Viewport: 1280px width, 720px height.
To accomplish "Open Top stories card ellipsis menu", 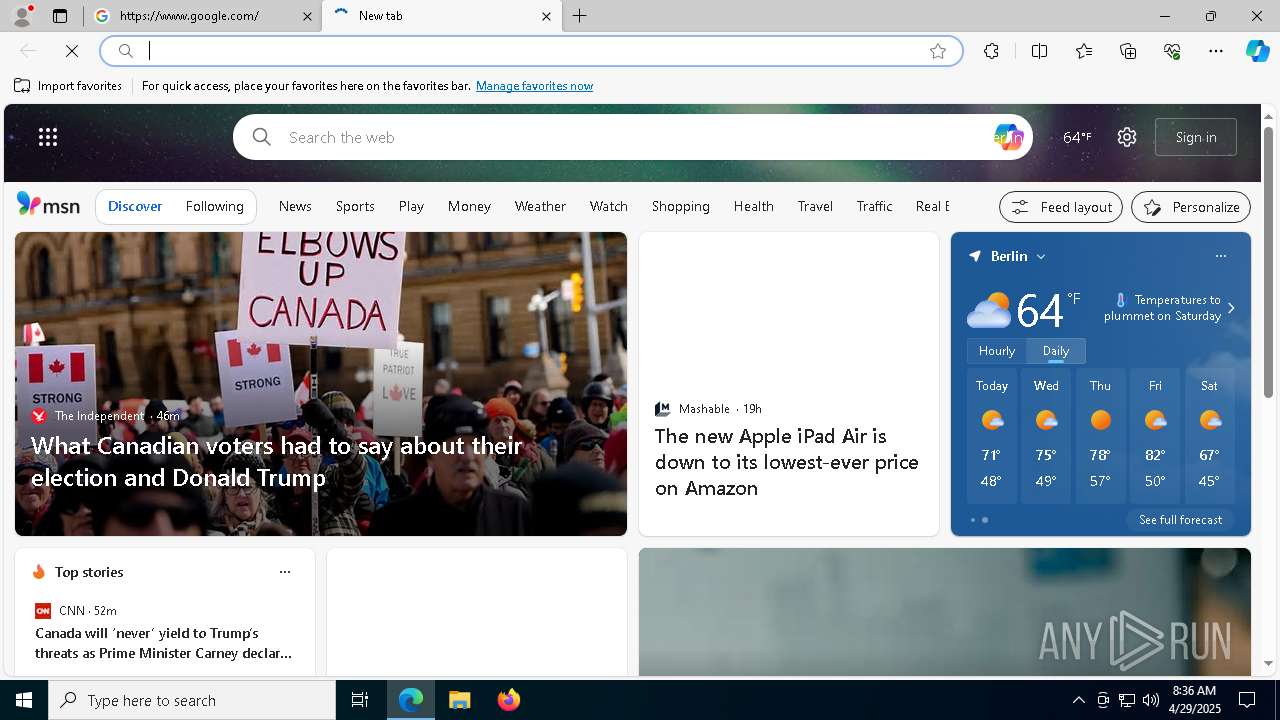I will (285, 572).
